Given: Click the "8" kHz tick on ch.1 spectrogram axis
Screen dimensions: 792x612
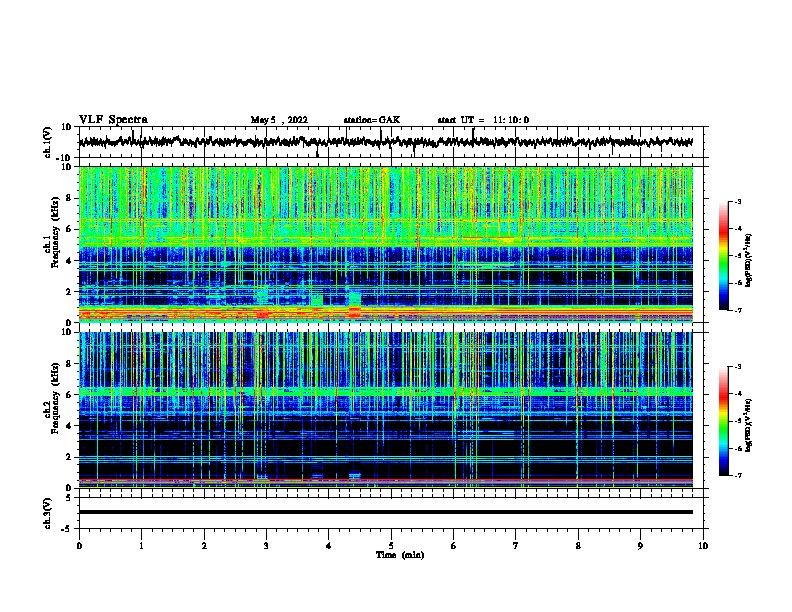Looking at the screenshot, I should coord(69,198).
